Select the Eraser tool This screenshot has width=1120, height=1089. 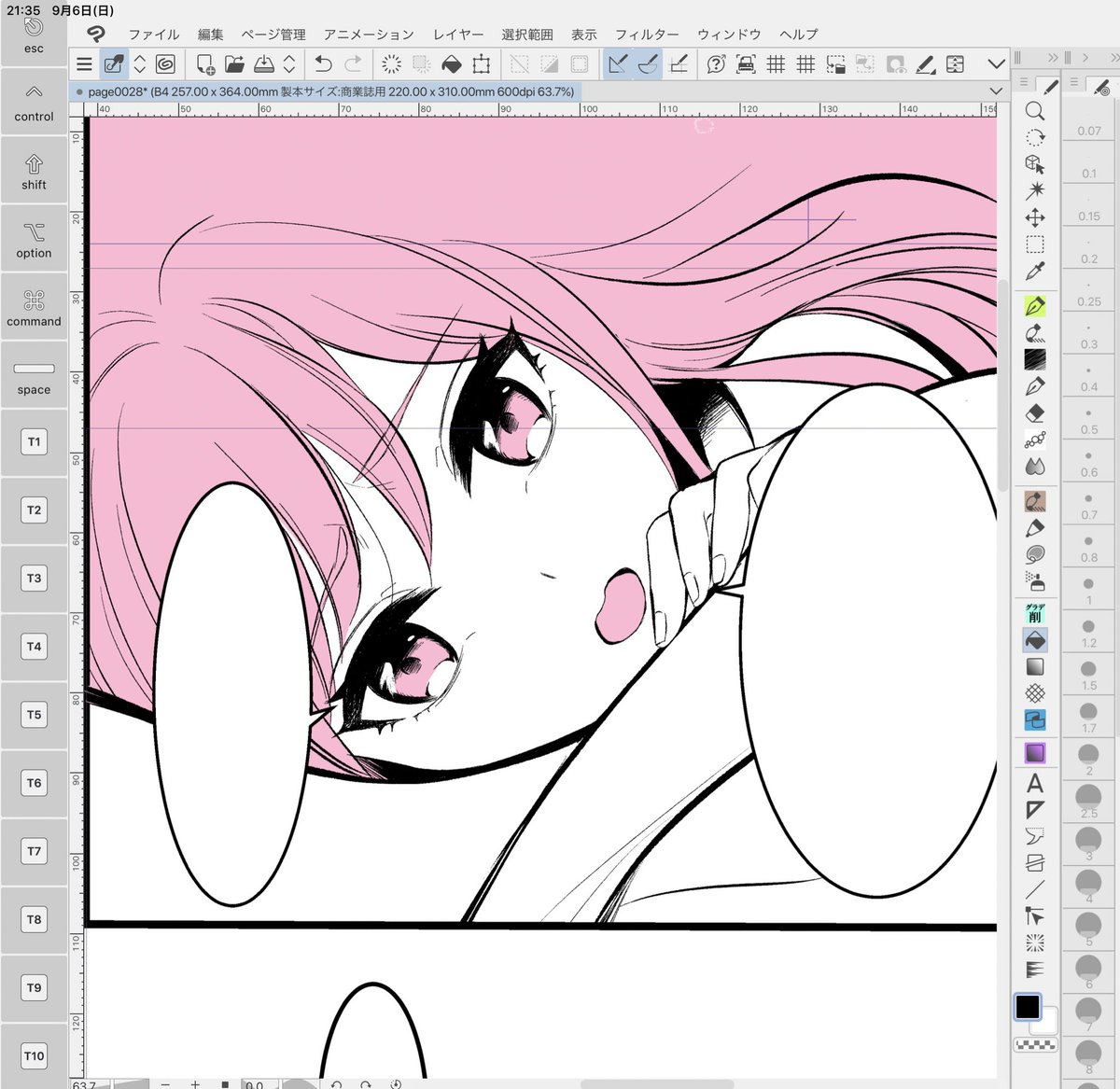[1035, 412]
